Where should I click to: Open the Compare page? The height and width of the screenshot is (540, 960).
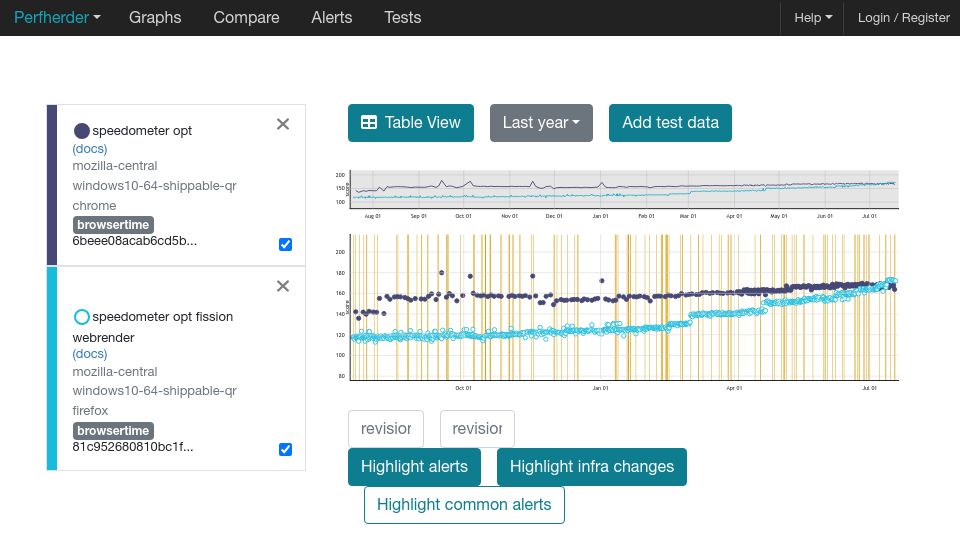[246, 18]
